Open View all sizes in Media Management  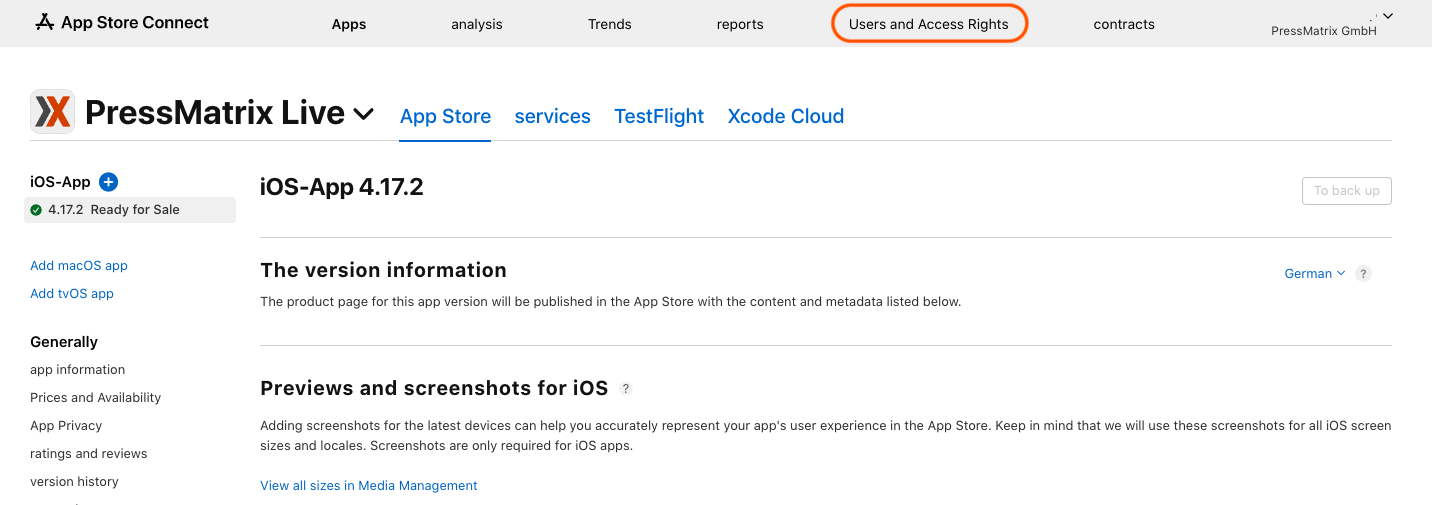point(369,486)
